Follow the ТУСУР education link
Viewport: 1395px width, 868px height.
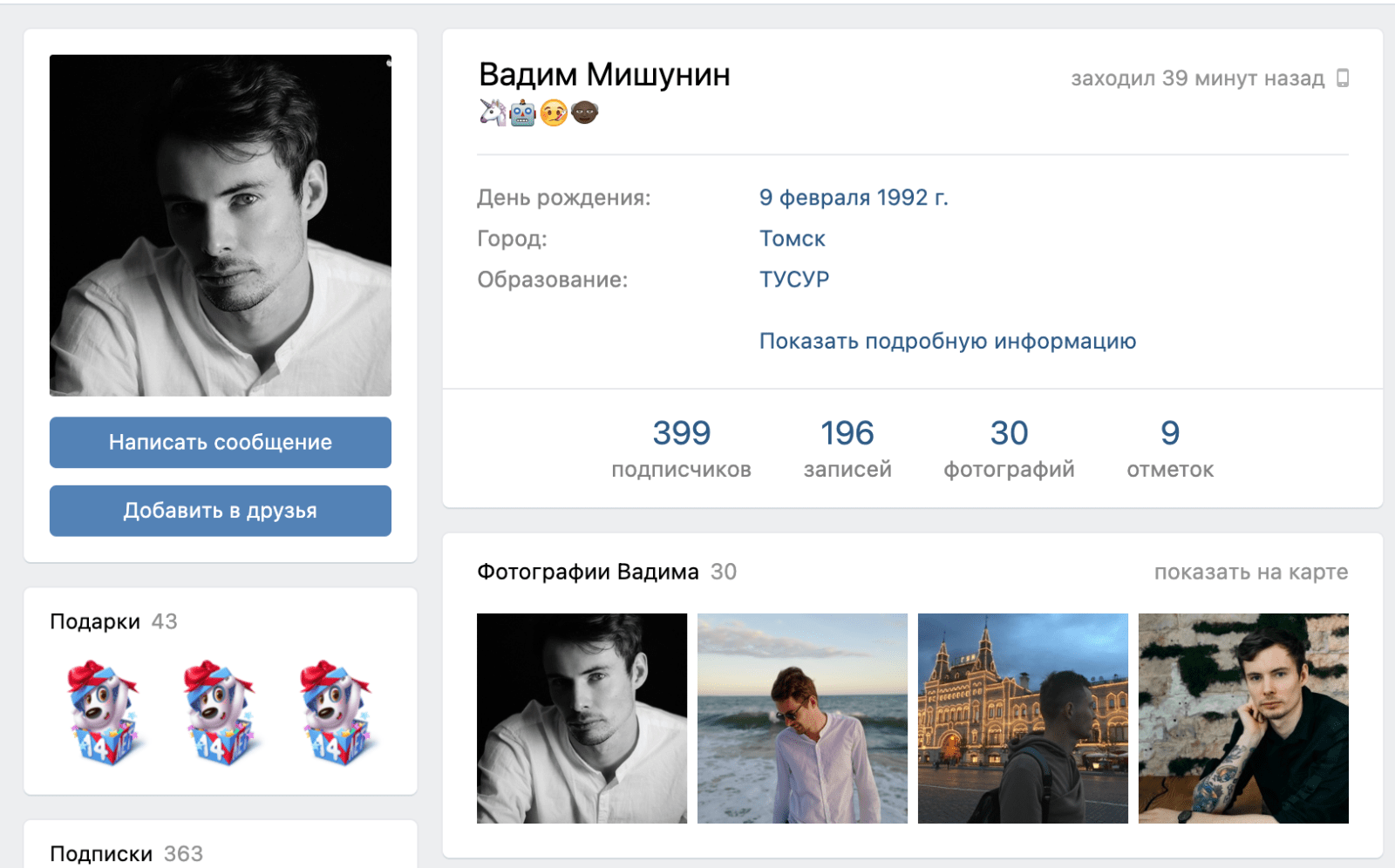click(x=793, y=280)
